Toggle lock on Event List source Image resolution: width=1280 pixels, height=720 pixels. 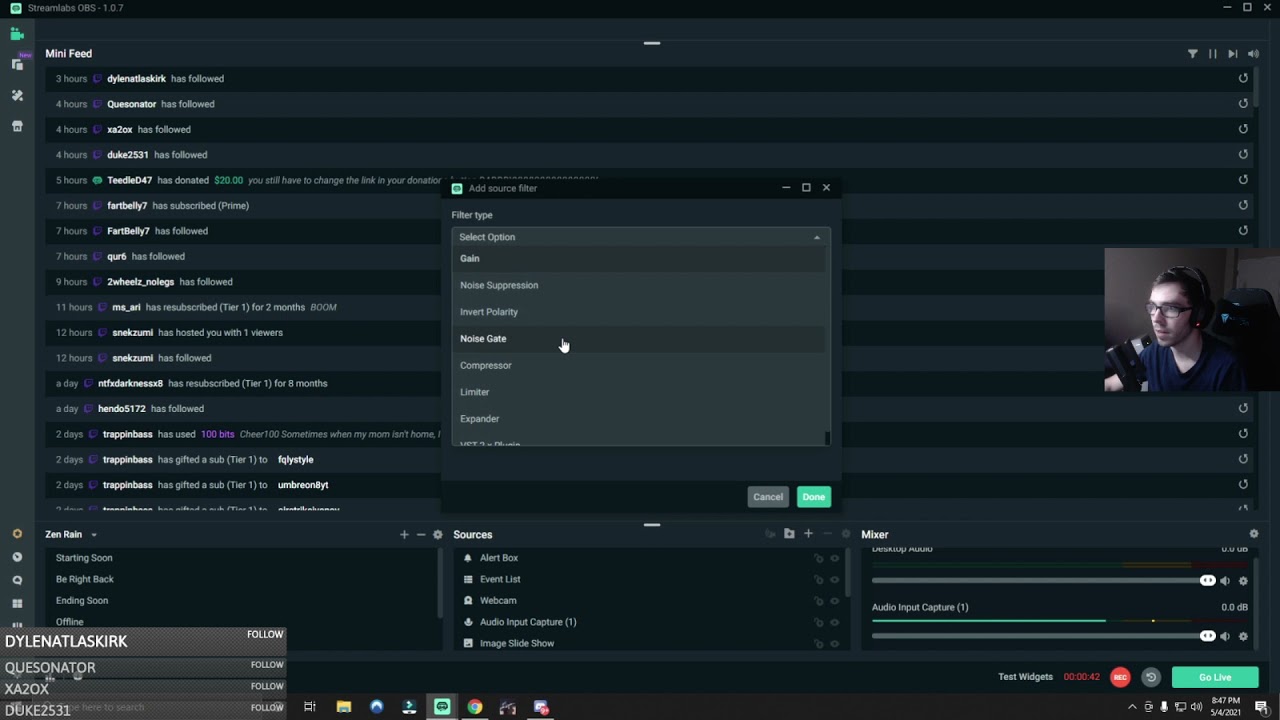(x=818, y=579)
